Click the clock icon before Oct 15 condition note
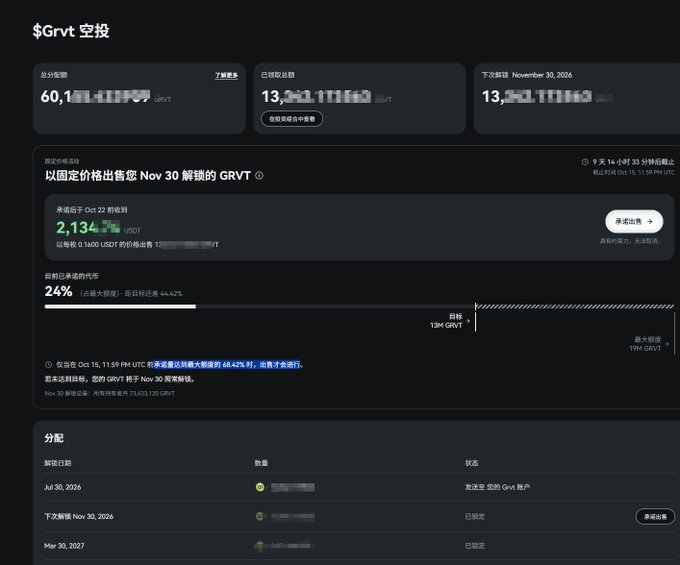Viewport: 680px width, 565px height. pos(49,365)
